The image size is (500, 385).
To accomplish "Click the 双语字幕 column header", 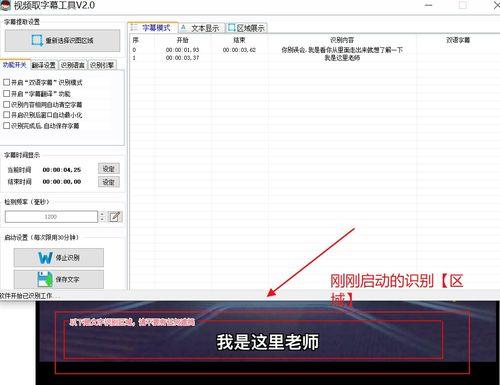I will [458, 40].
